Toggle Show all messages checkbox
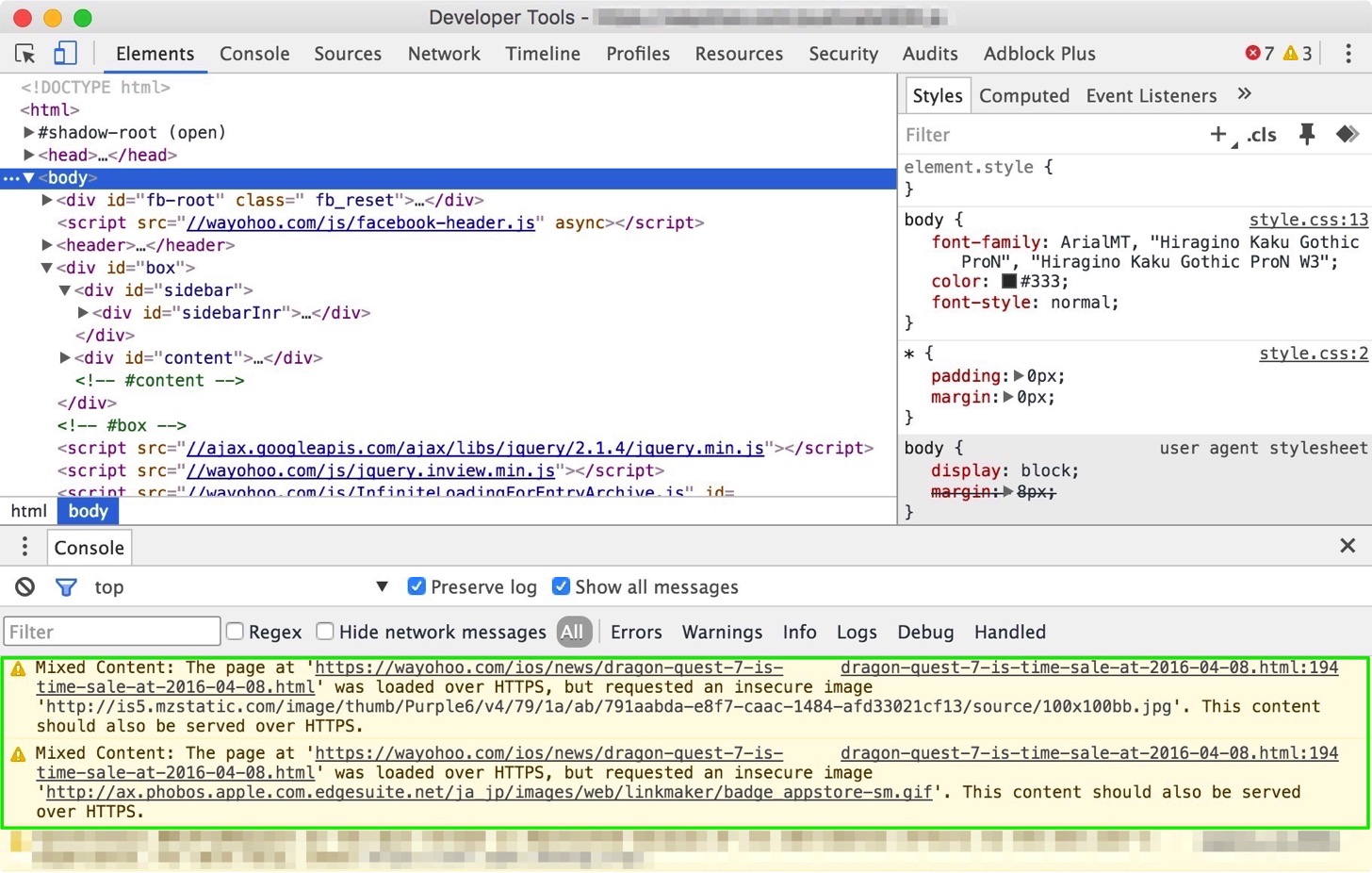This screenshot has width=1372, height=873. 561,586
